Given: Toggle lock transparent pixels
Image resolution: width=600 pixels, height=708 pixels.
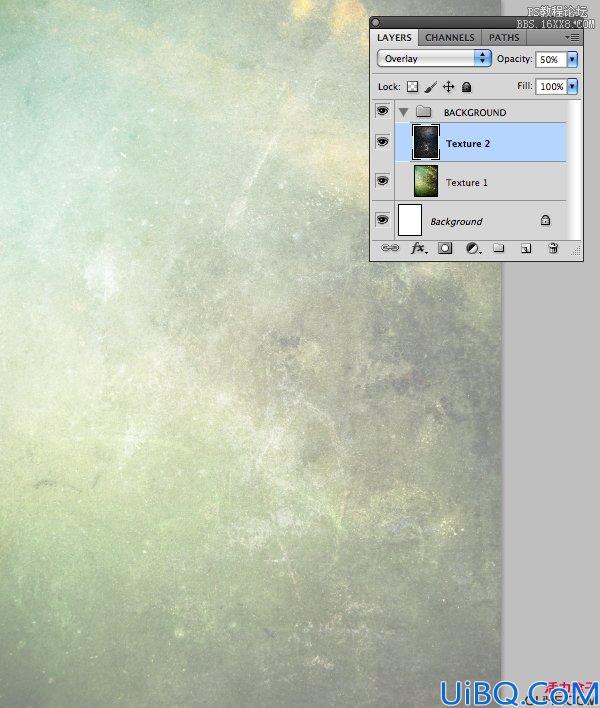Looking at the screenshot, I should pyautogui.click(x=412, y=87).
